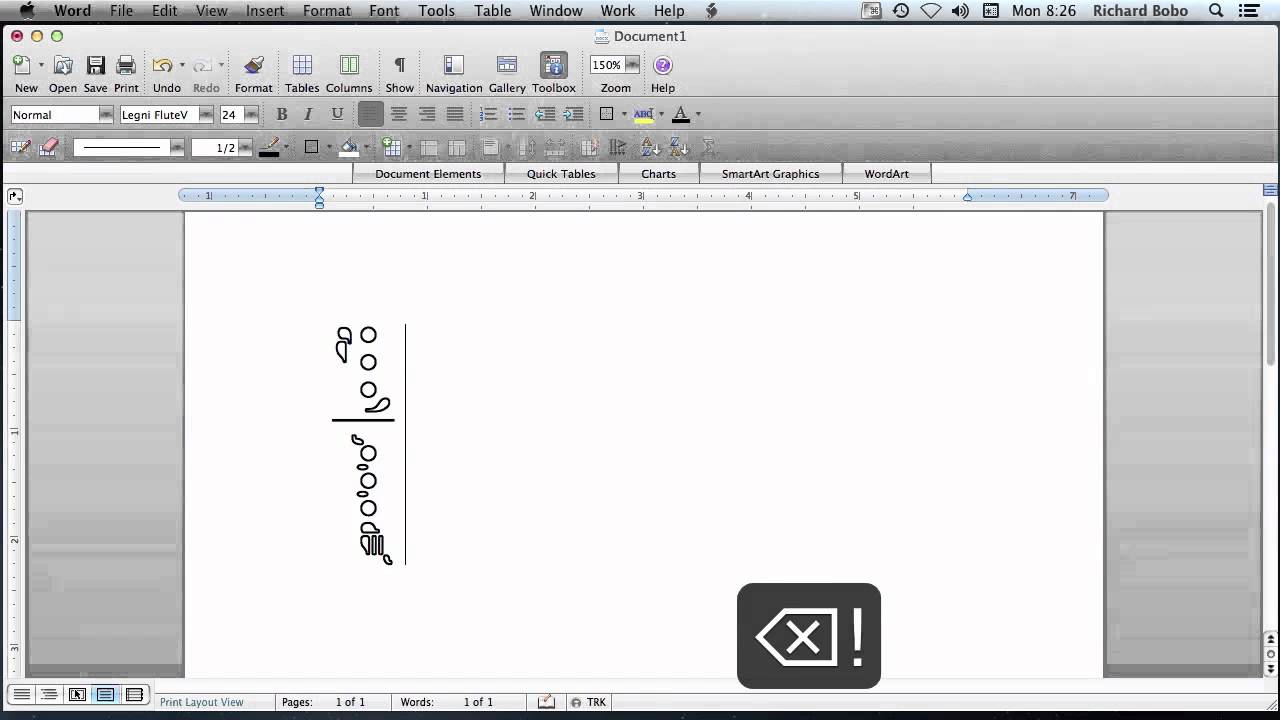Click the font color A swatch
Screen dimensions: 1280x720
click(x=681, y=114)
